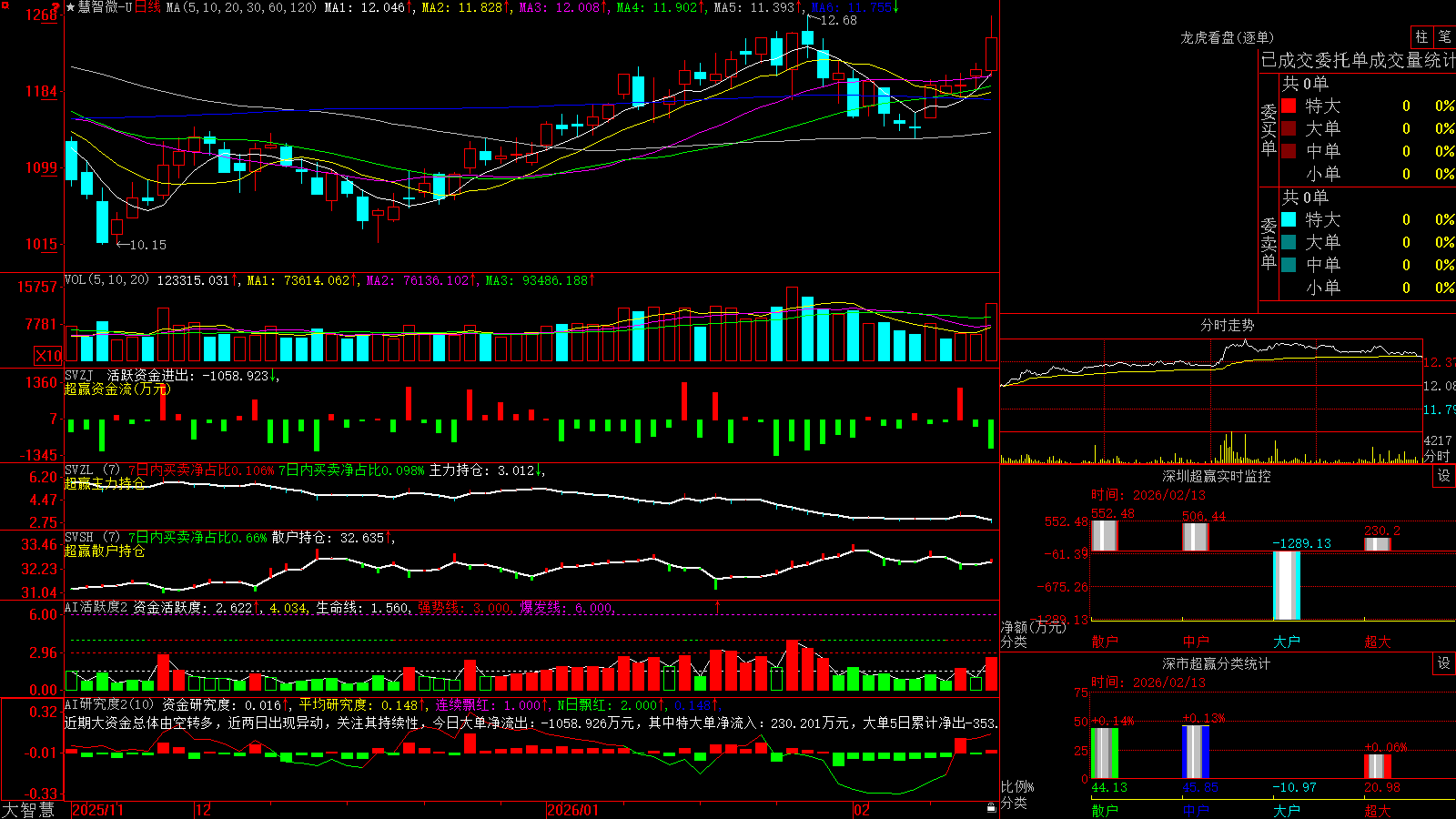Click the 日线 period label
This screenshot has height=819, width=1456.
tap(148, 7)
